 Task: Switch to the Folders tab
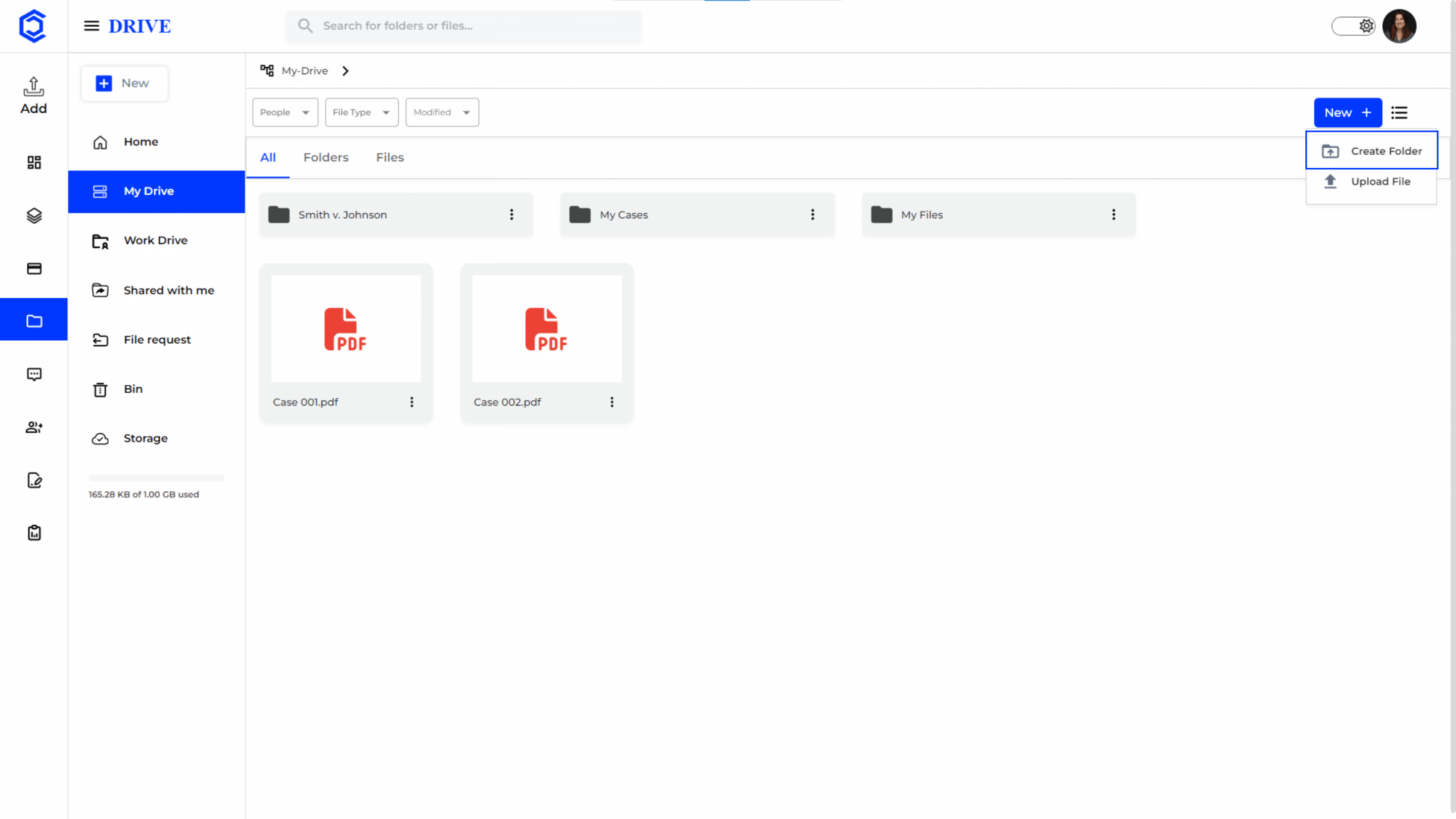pyautogui.click(x=326, y=158)
